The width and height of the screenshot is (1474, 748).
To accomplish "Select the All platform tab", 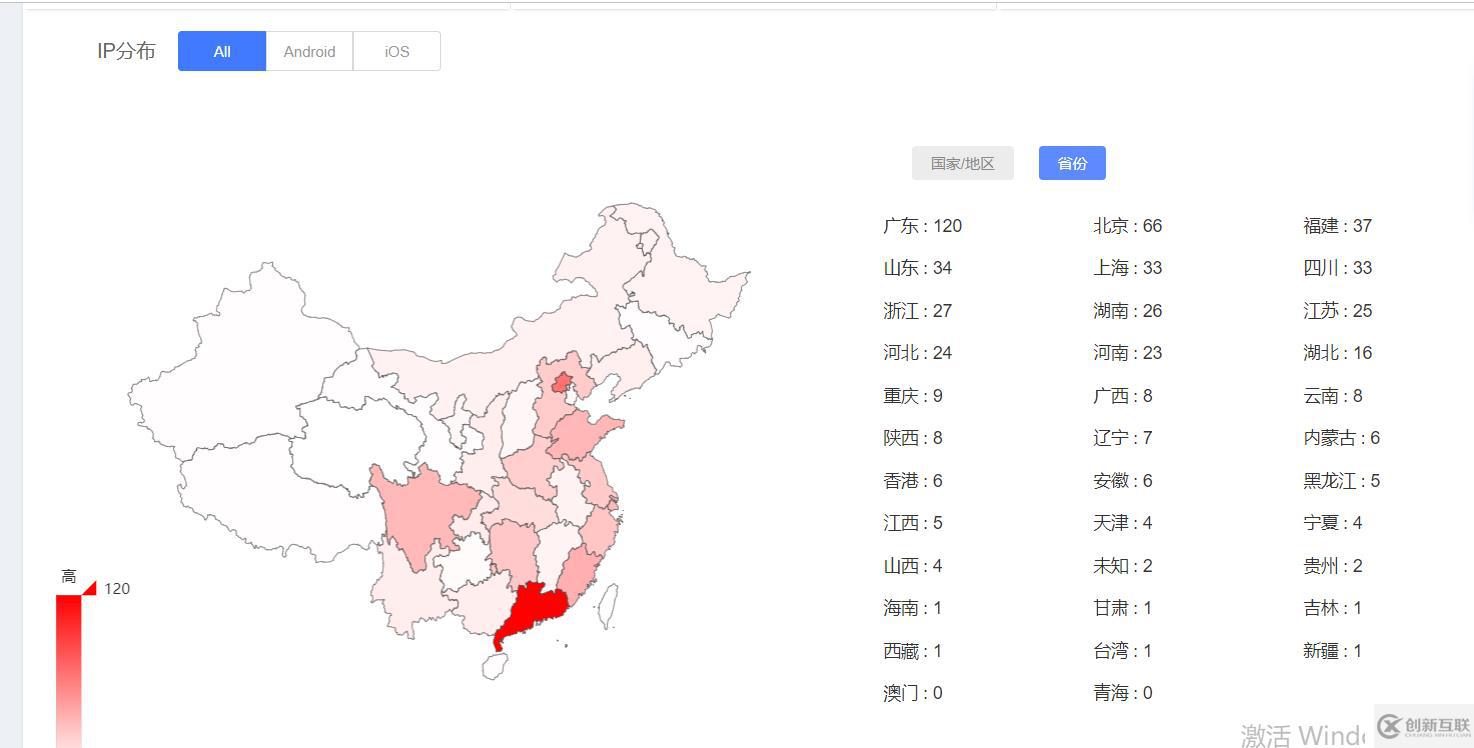I will (x=222, y=51).
